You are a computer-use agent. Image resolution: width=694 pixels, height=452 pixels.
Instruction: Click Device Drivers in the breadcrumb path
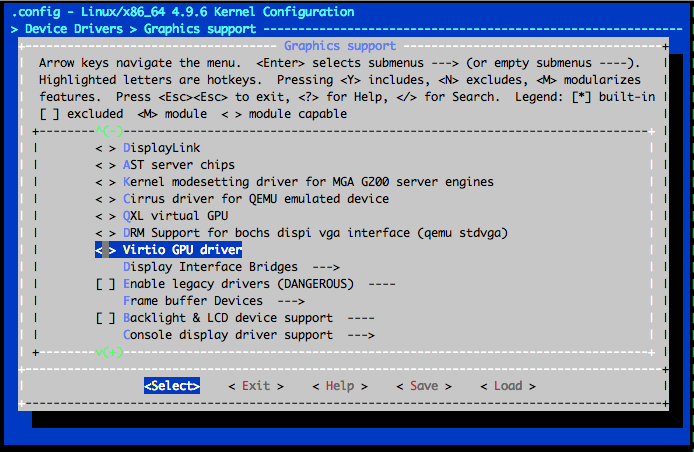(74, 29)
